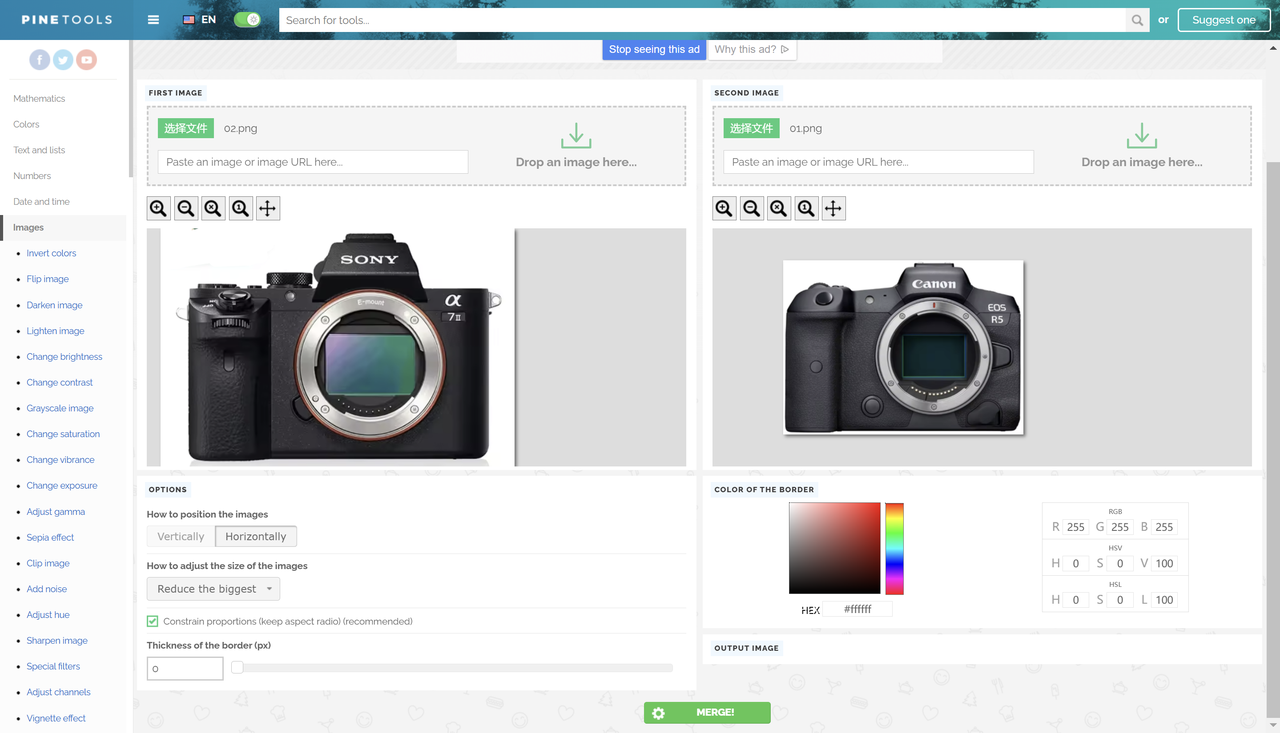Click the RGB red value field
Image resolution: width=1280 pixels, height=733 pixels.
(x=1076, y=527)
